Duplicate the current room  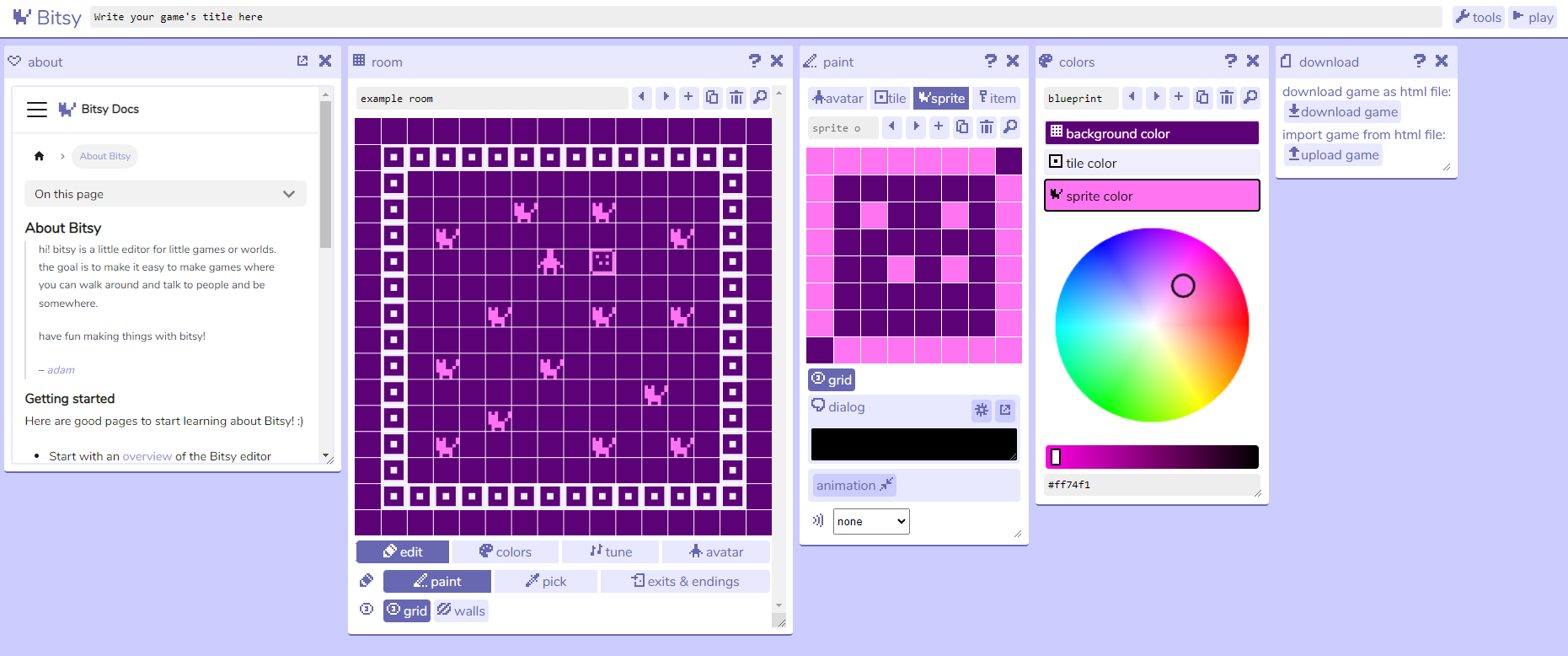coord(712,97)
